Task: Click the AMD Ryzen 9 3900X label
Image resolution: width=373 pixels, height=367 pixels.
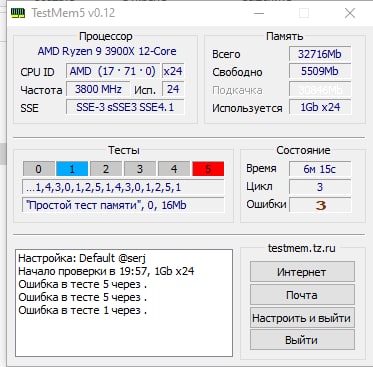Action: [107, 51]
